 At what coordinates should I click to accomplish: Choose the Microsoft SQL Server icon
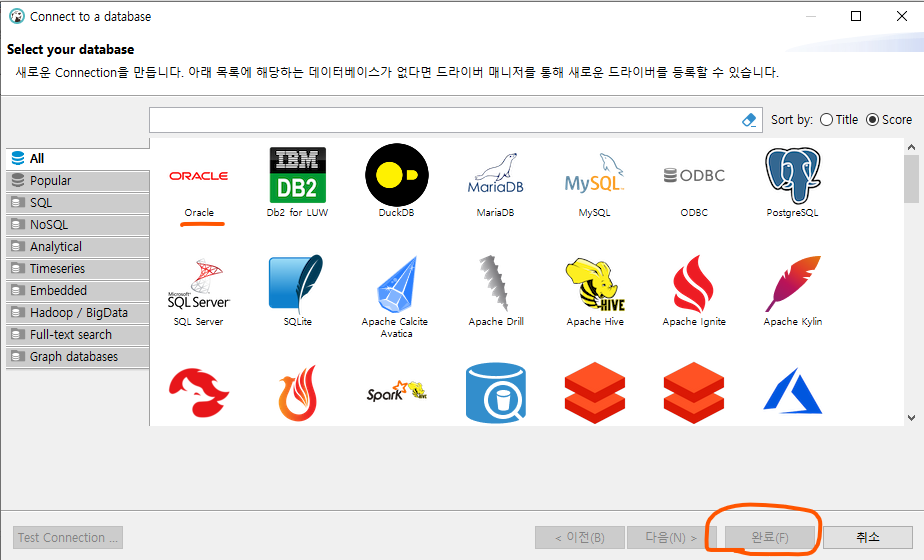click(x=199, y=284)
